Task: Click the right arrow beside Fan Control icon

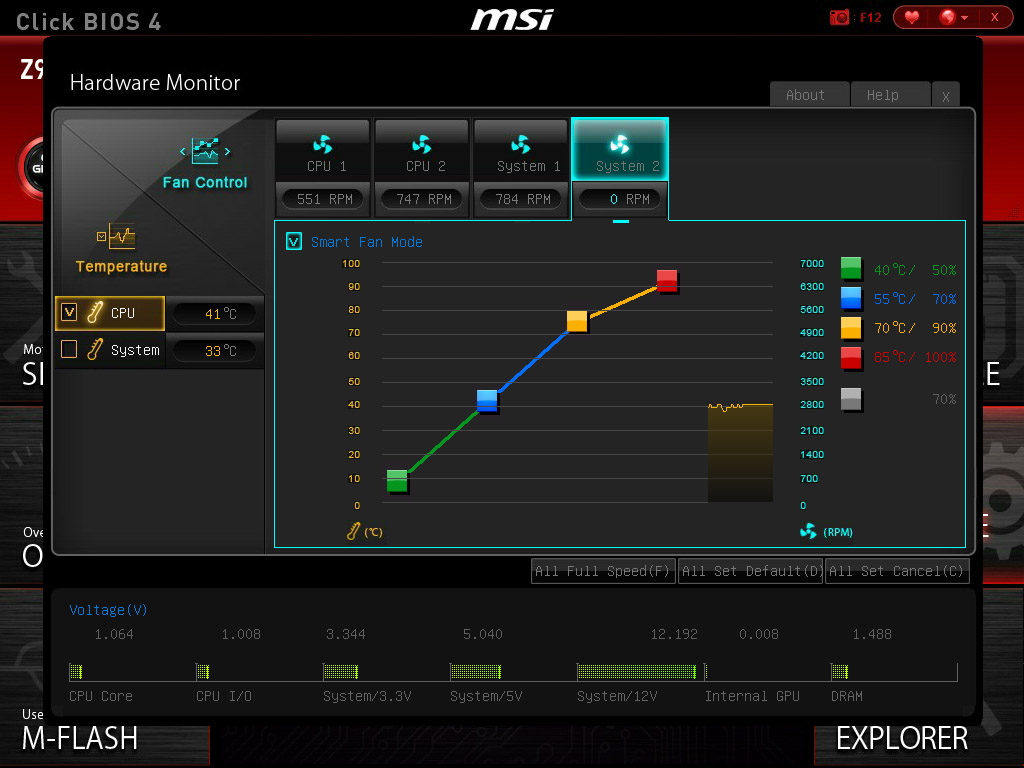Action: coord(227,152)
